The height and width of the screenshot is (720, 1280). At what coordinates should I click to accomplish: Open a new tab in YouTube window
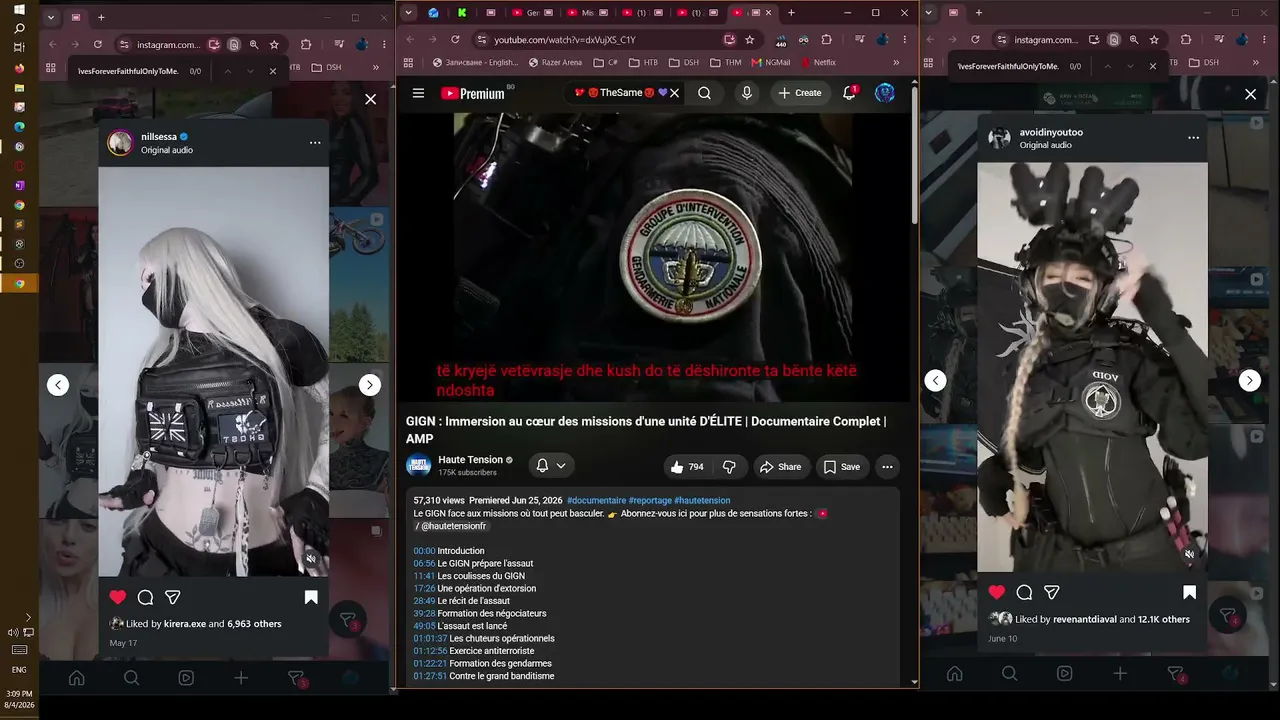tap(791, 13)
